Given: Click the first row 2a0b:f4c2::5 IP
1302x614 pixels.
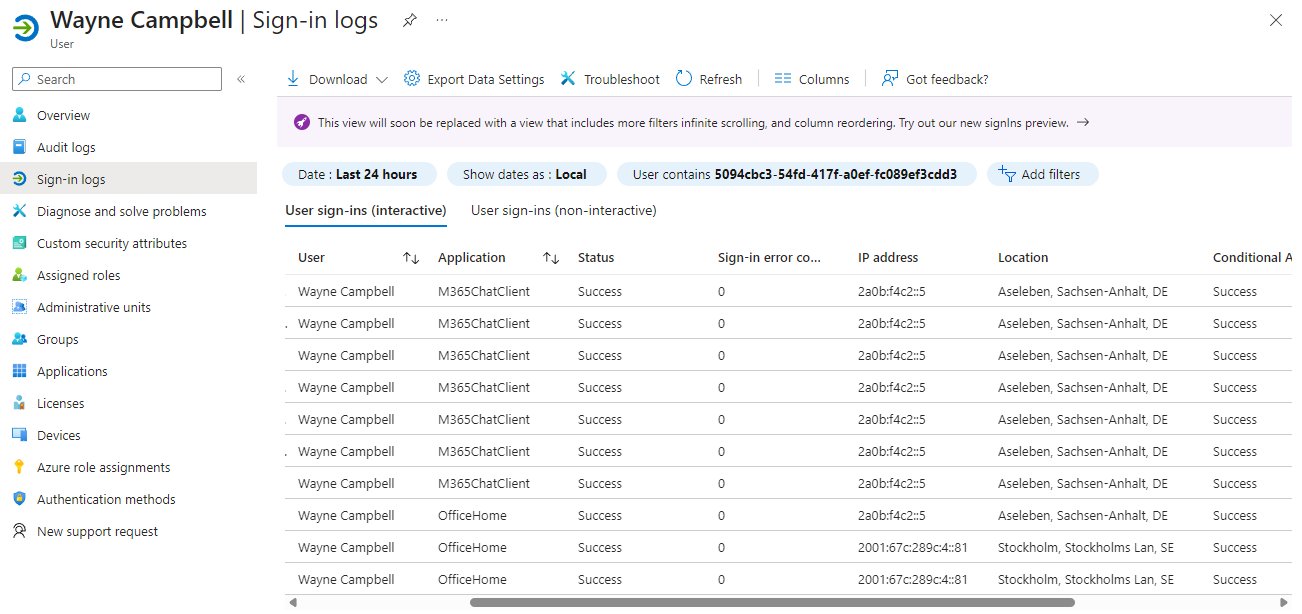Looking at the screenshot, I should pos(892,291).
